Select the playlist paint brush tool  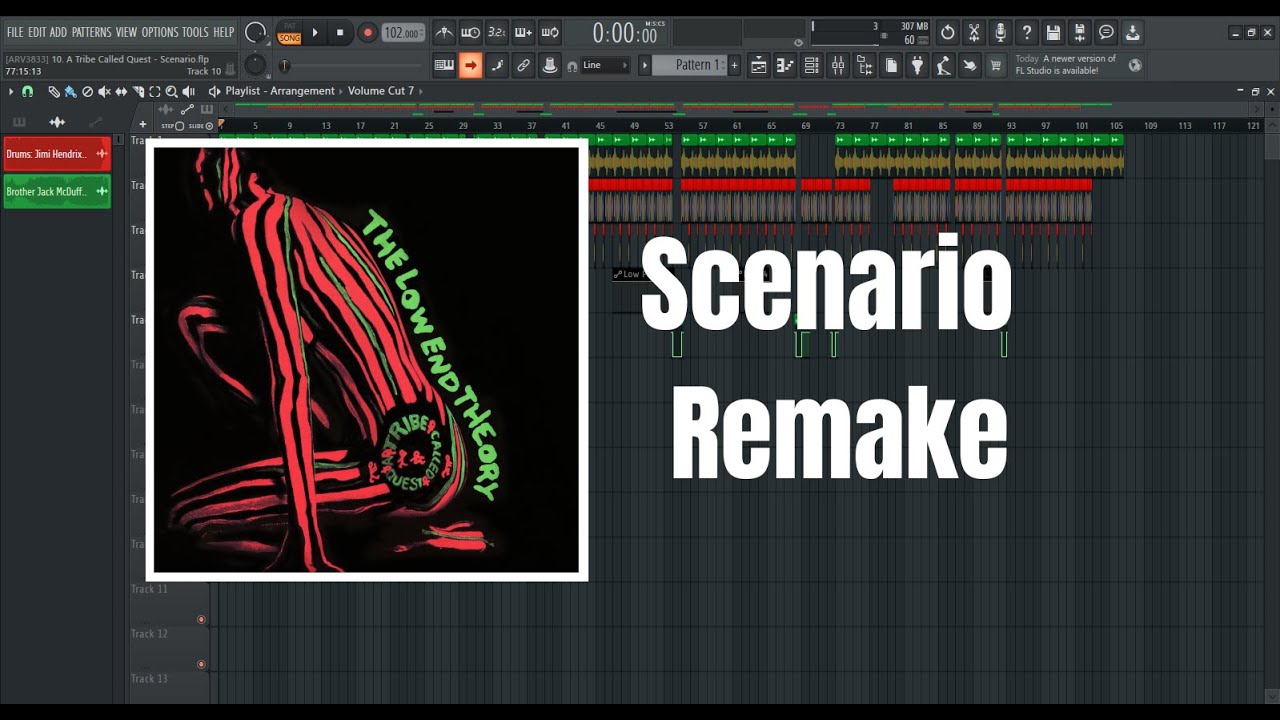pos(70,91)
